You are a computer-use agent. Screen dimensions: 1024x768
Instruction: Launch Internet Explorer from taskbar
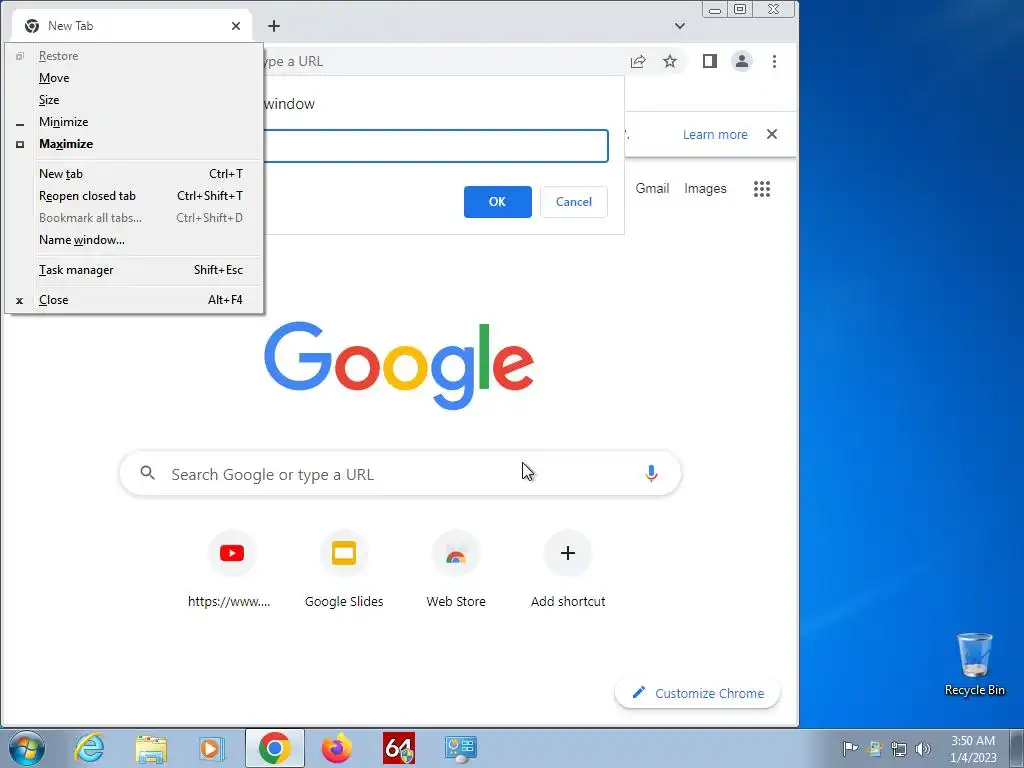click(89, 748)
